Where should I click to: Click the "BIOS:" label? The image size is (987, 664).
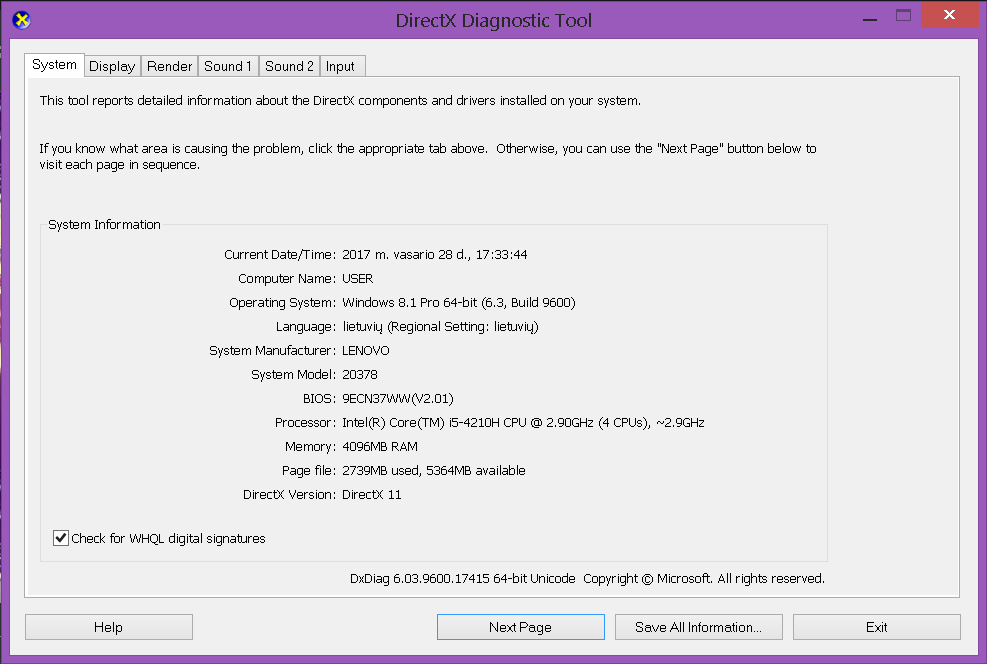pos(320,398)
